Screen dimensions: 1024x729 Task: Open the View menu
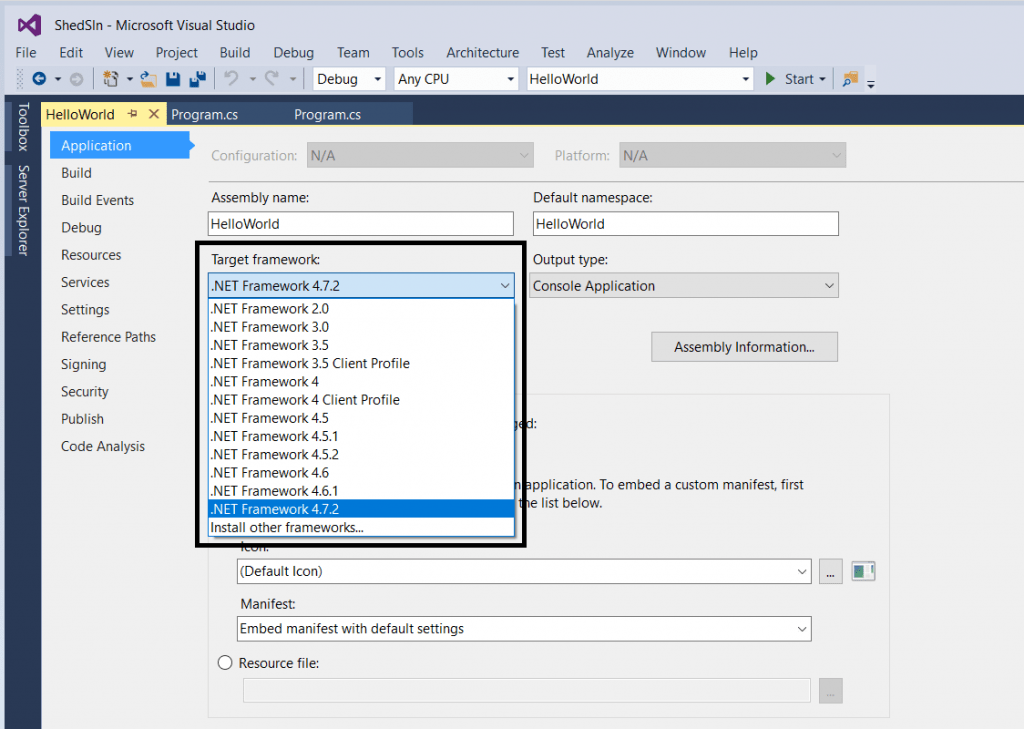click(119, 52)
